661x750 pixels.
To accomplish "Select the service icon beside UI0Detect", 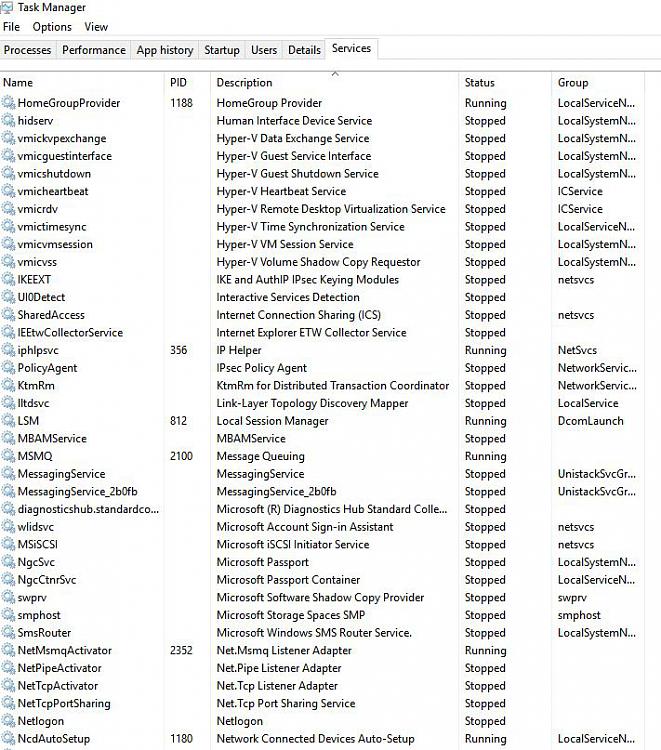I will click(x=8, y=297).
